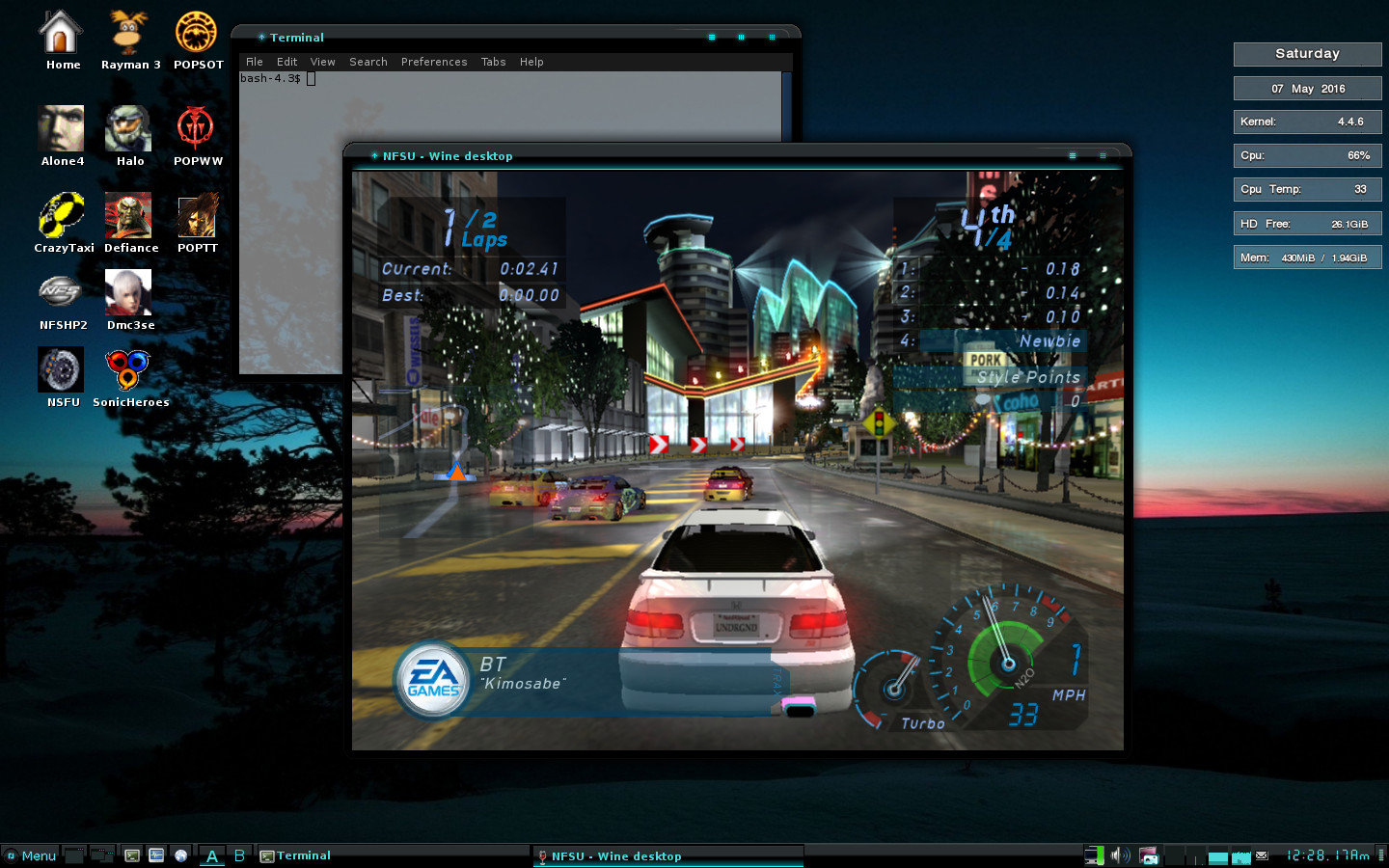Select the Defiance game icon
The height and width of the screenshot is (868, 1389).
(x=130, y=223)
